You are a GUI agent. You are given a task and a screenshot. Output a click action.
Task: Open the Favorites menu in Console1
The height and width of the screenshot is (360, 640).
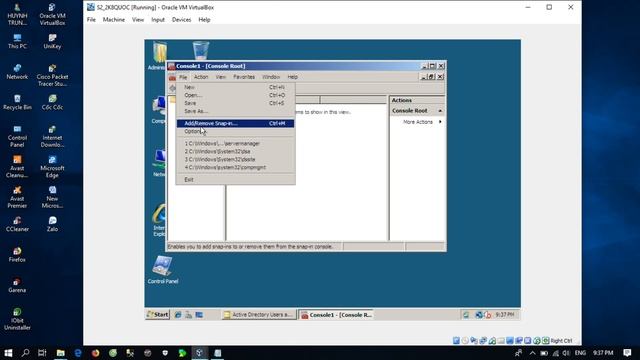point(244,77)
